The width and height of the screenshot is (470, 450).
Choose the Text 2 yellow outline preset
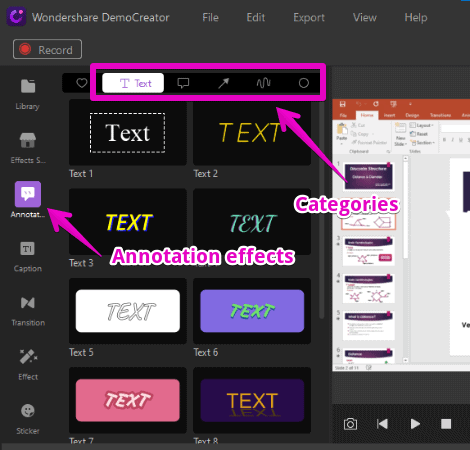point(252,133)
